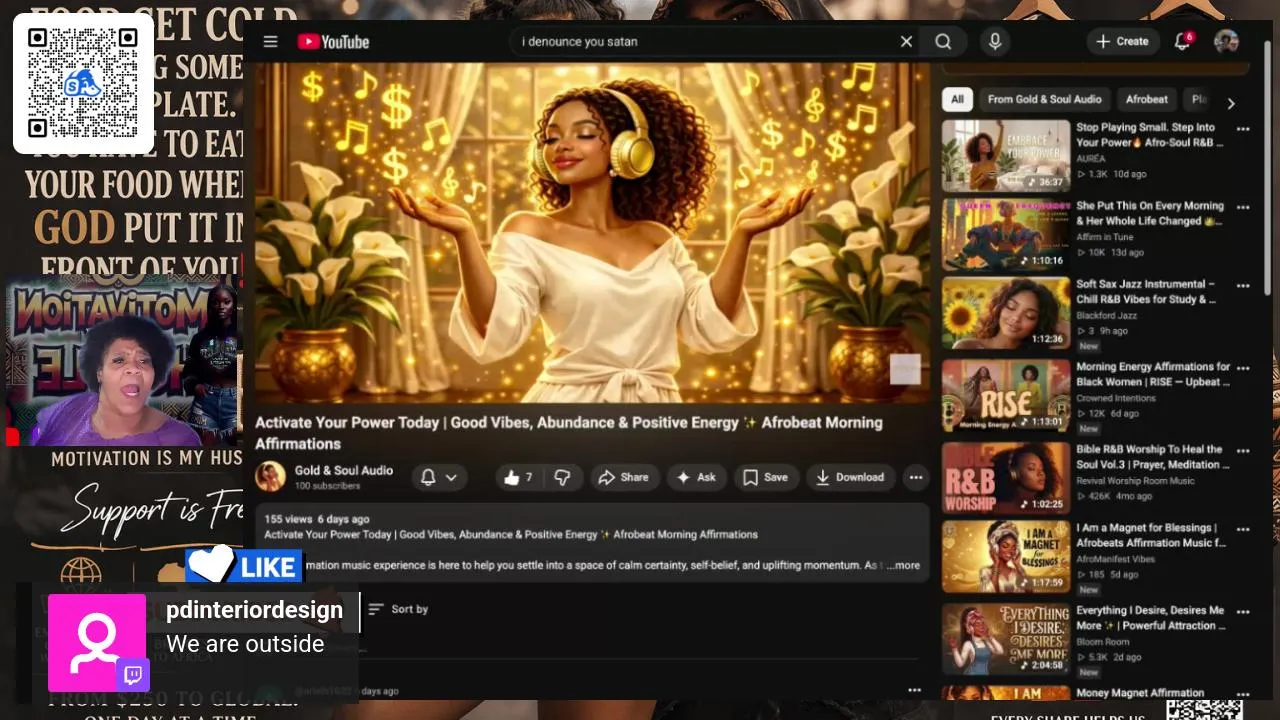Click the Affirm in Tune channel name
The image size is (1280, 720).
tap(1105, 237)
